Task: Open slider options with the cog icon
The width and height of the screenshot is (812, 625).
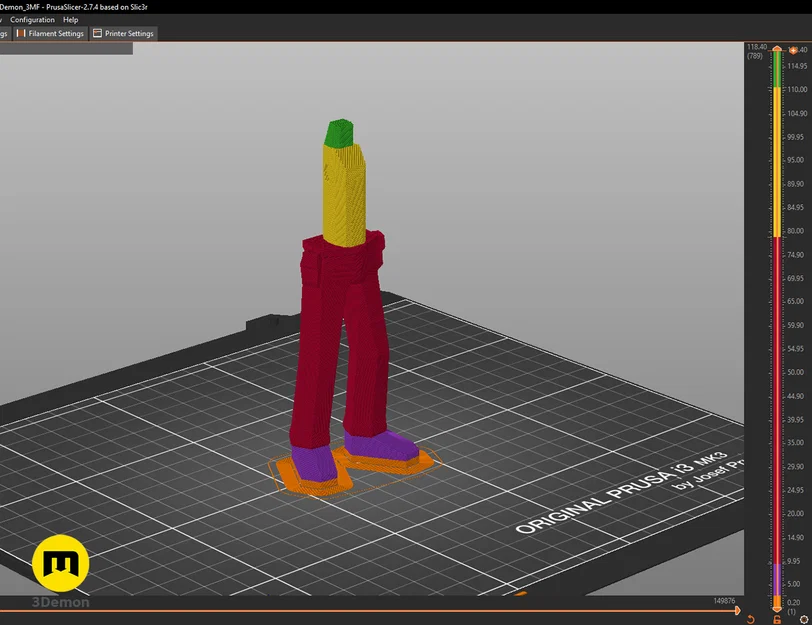Action: [804, 619]
